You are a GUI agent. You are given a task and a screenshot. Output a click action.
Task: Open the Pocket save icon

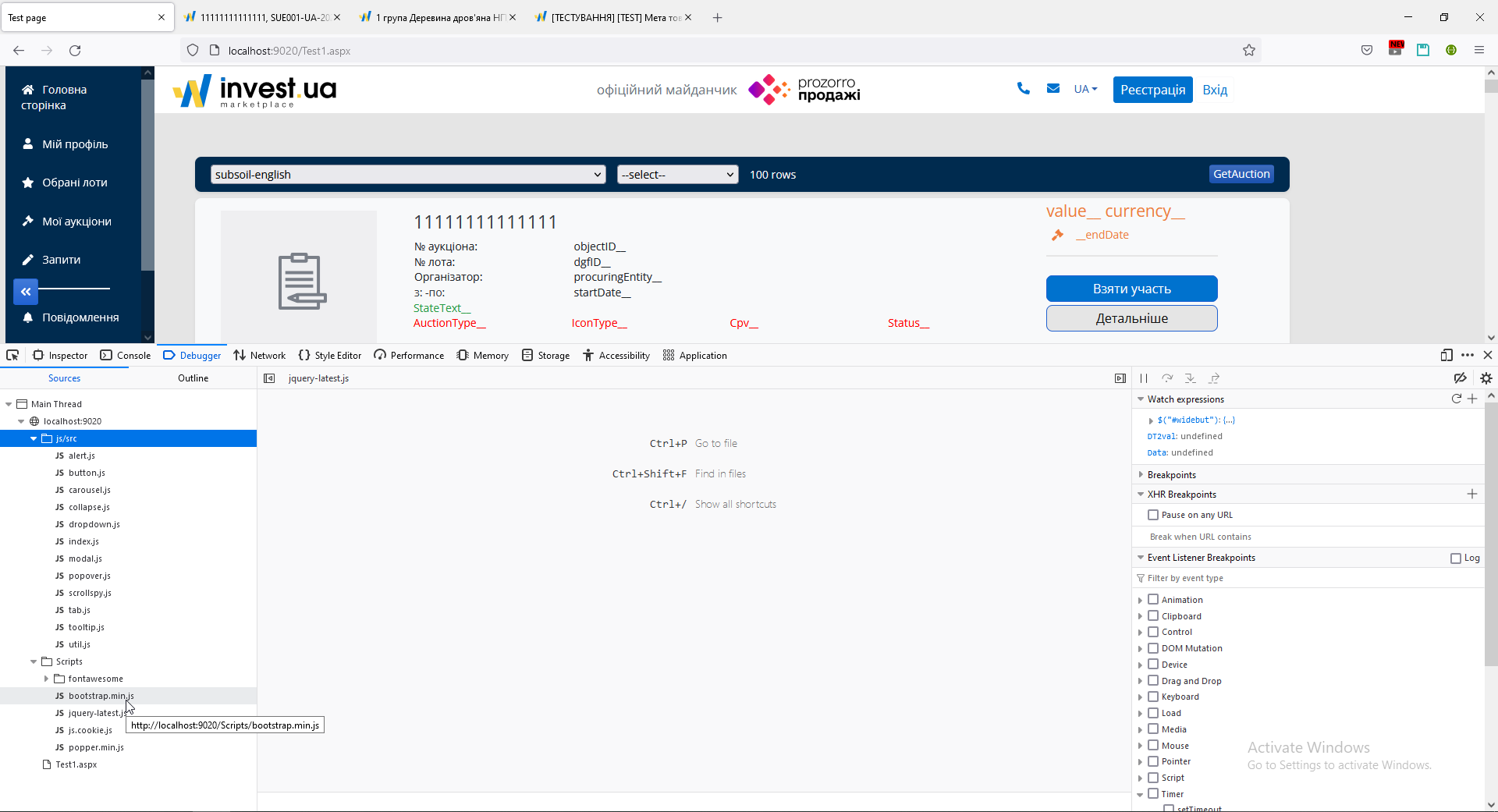pos(1367,51)
